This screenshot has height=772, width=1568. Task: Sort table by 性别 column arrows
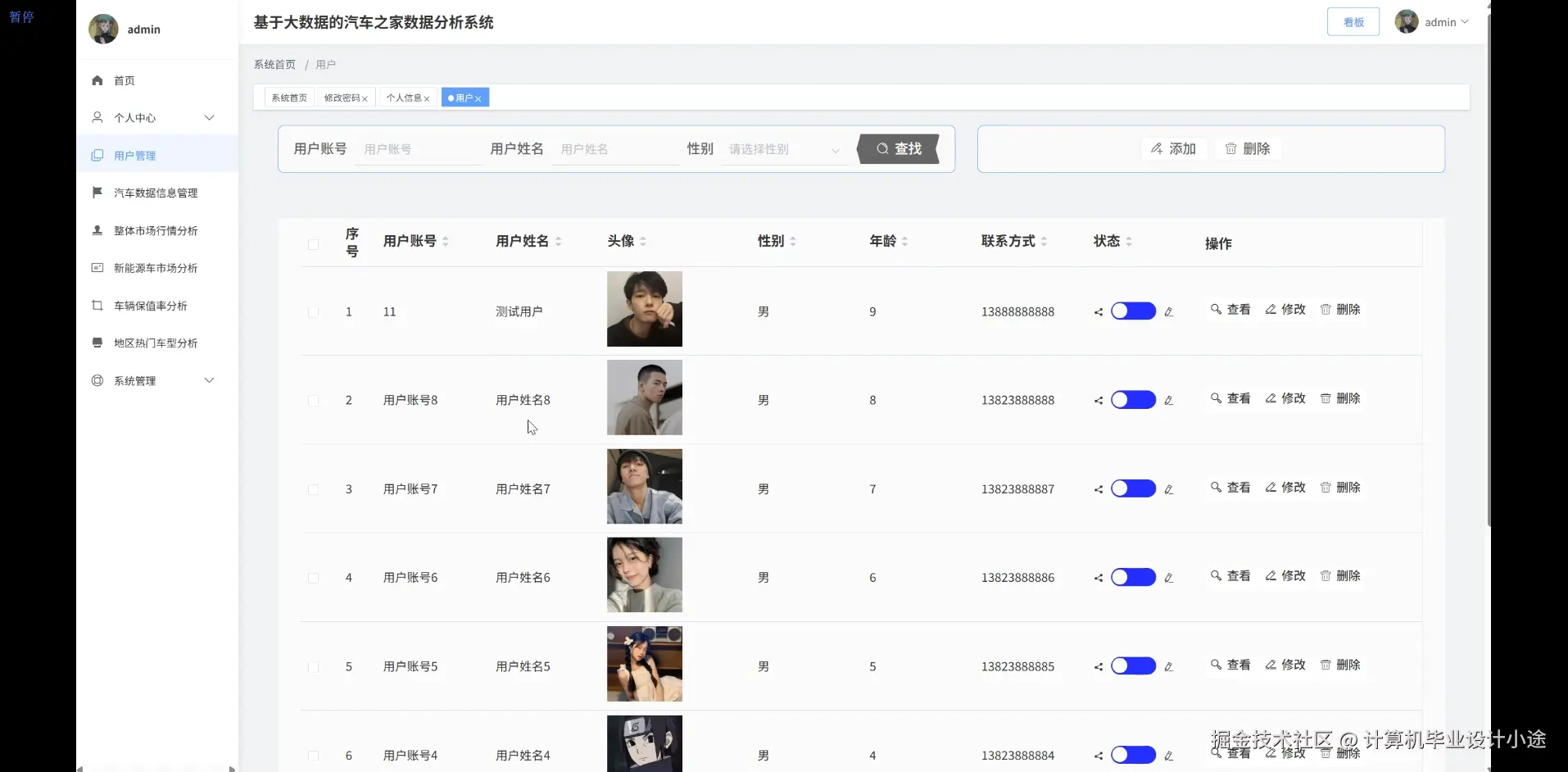coord(793,241)
